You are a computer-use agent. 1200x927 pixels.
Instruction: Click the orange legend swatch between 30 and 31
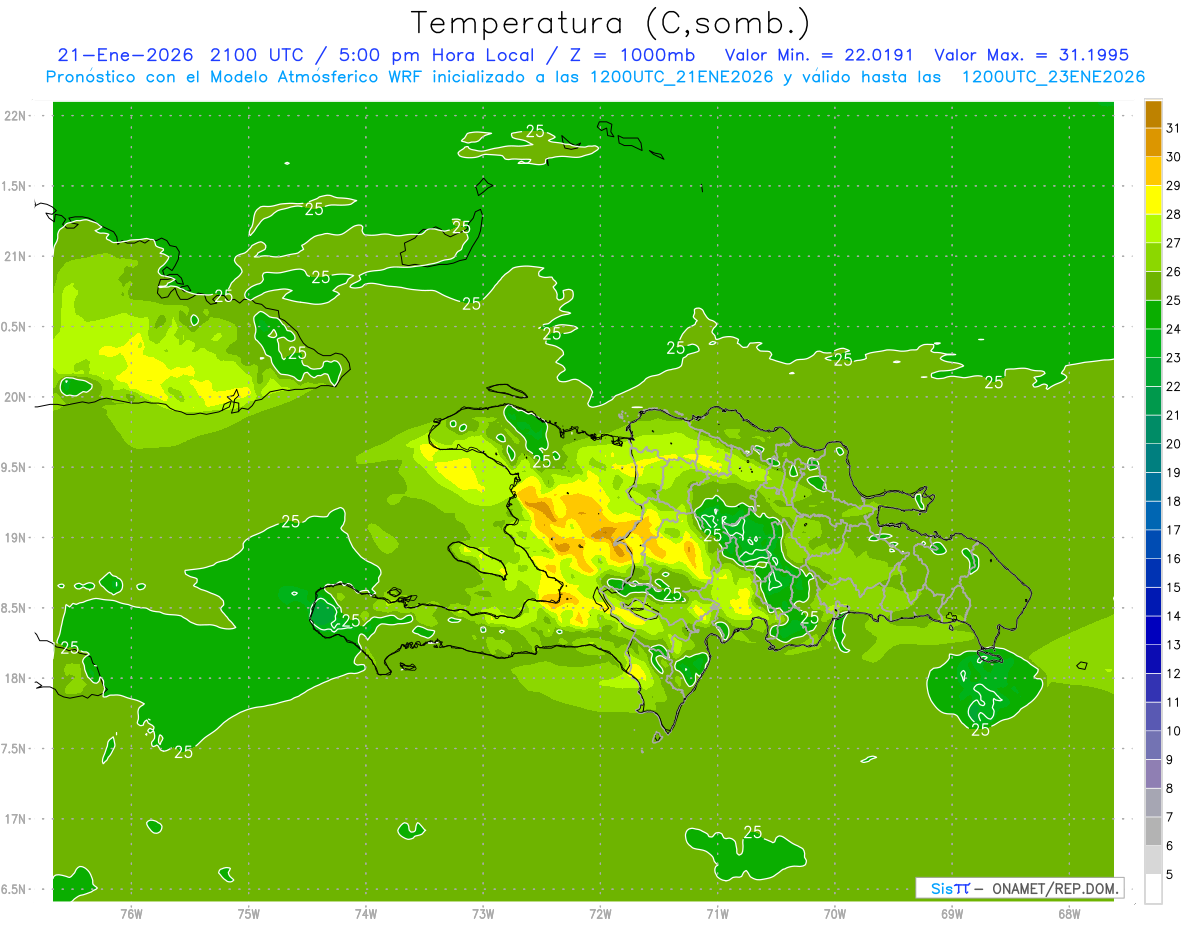point(1153,142)
